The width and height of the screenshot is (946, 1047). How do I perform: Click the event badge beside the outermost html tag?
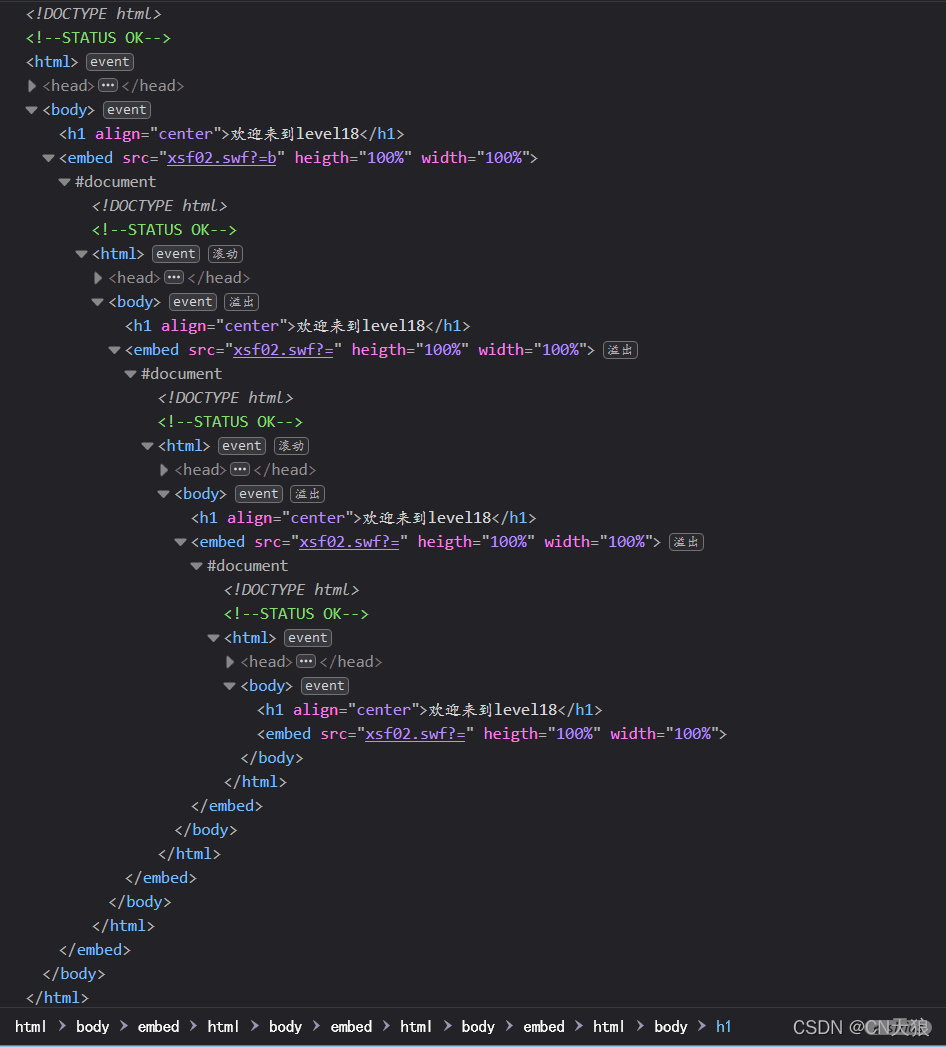[x=109, y=62]
